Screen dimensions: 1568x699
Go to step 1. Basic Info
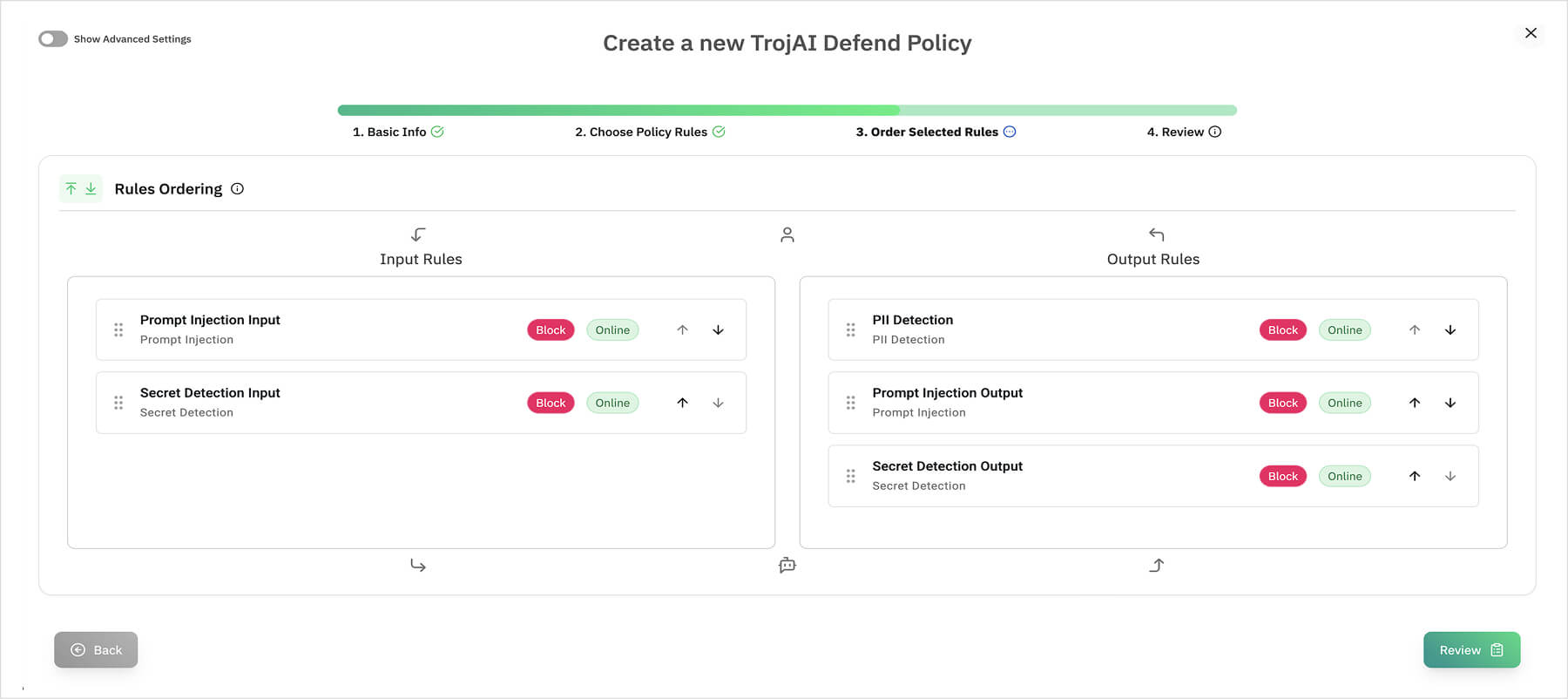click(389, 132)
